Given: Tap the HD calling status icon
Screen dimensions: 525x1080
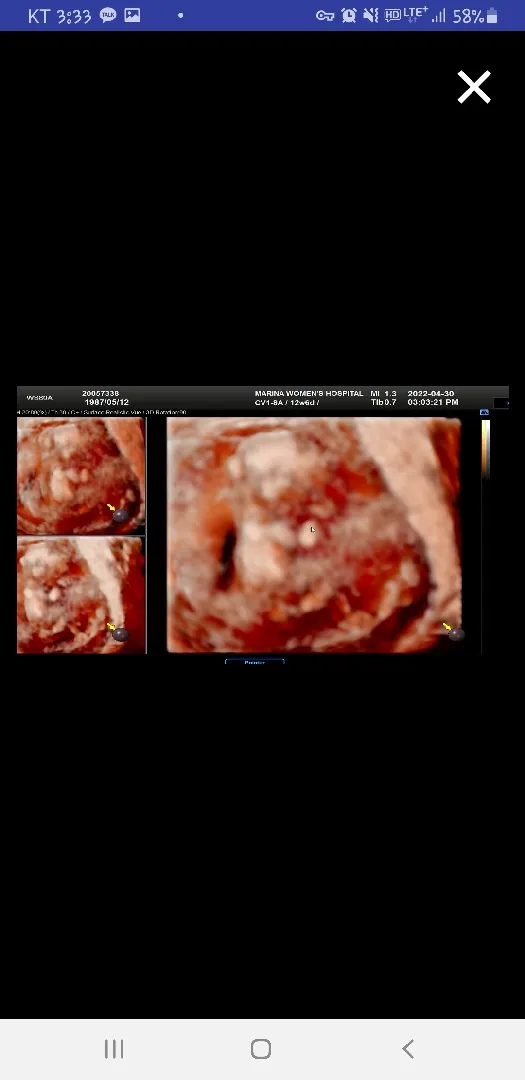Looking at the screenshot, I should coord(393,15).
